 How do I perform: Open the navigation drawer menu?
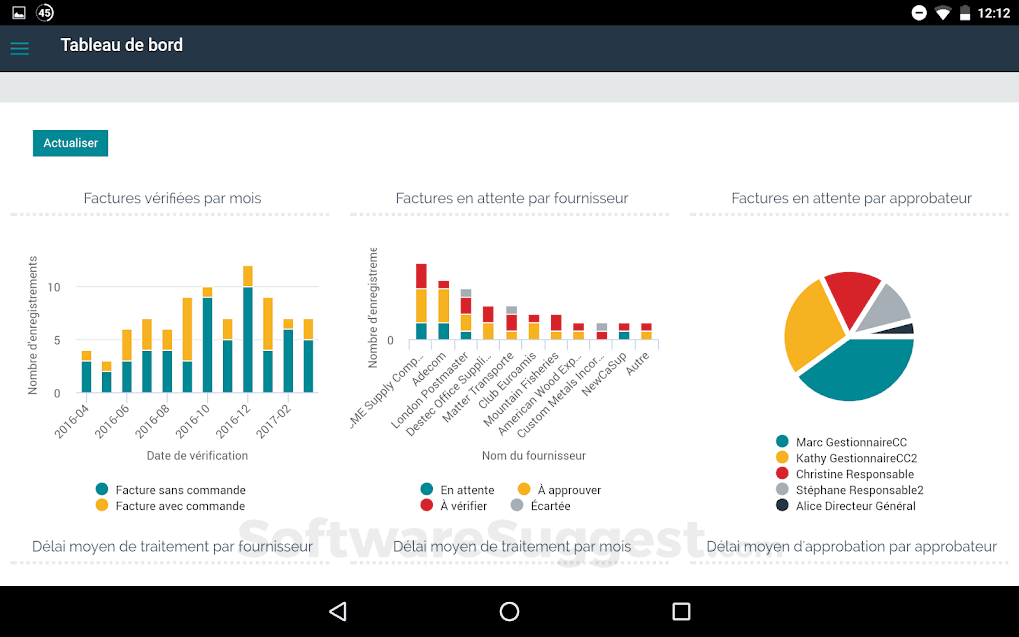19,47
